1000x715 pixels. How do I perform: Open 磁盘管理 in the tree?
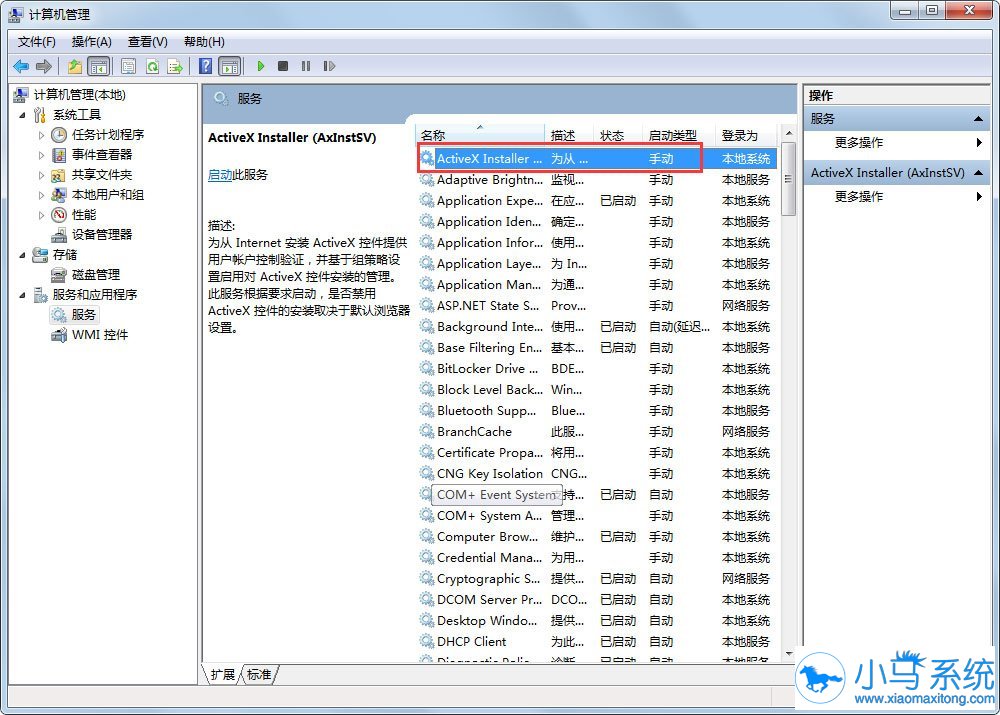point(96,275)
